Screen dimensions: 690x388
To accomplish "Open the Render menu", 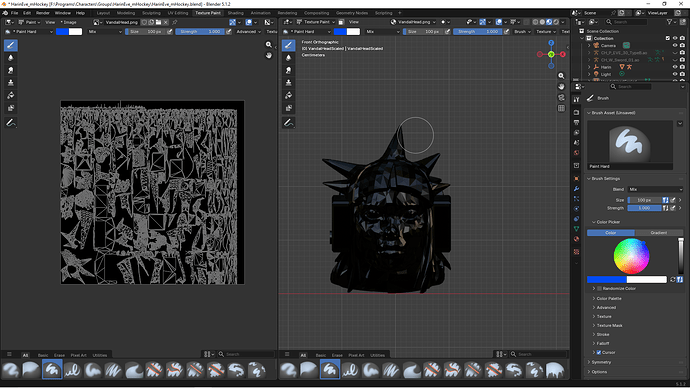I will (x=43, y=13).
